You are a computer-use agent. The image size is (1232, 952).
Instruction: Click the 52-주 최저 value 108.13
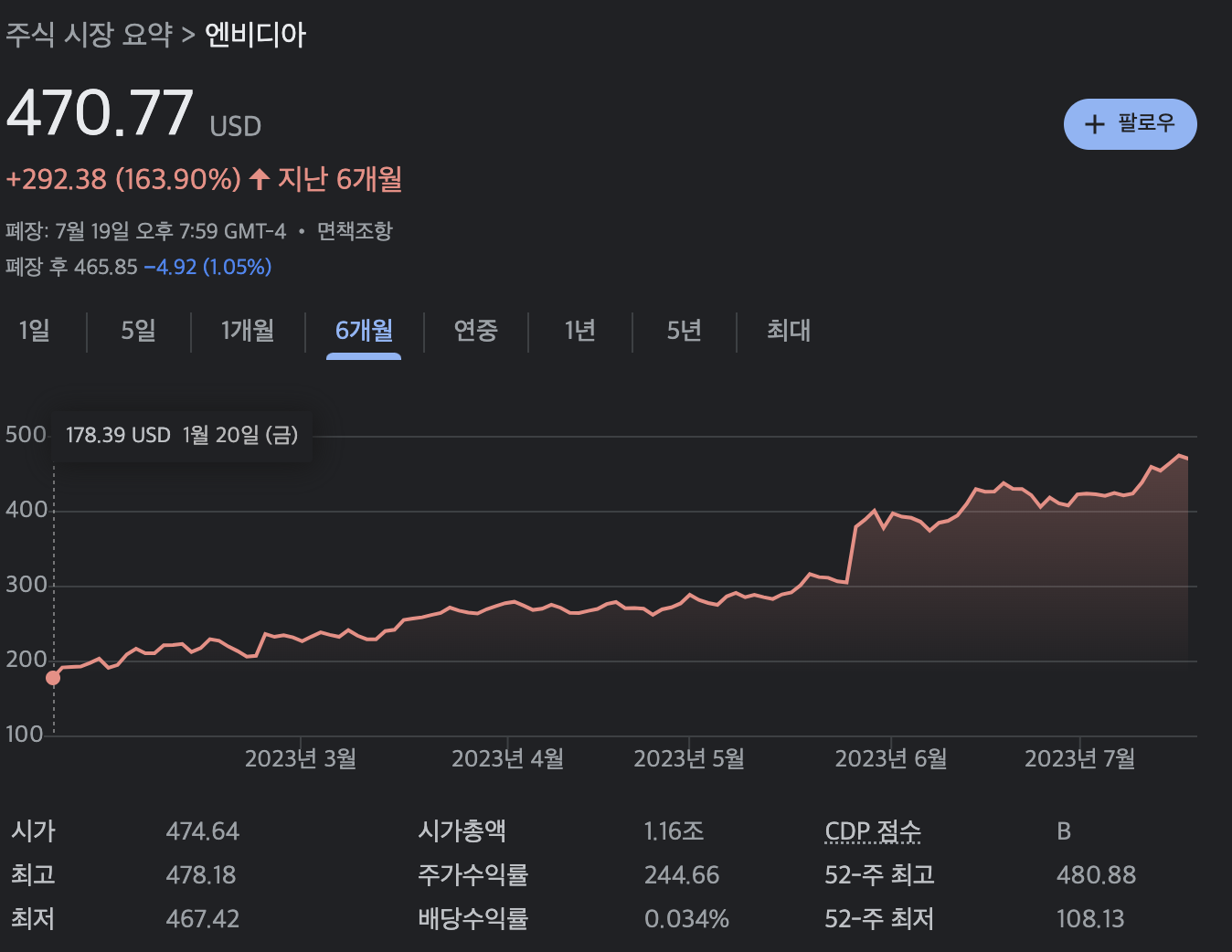1090,919
